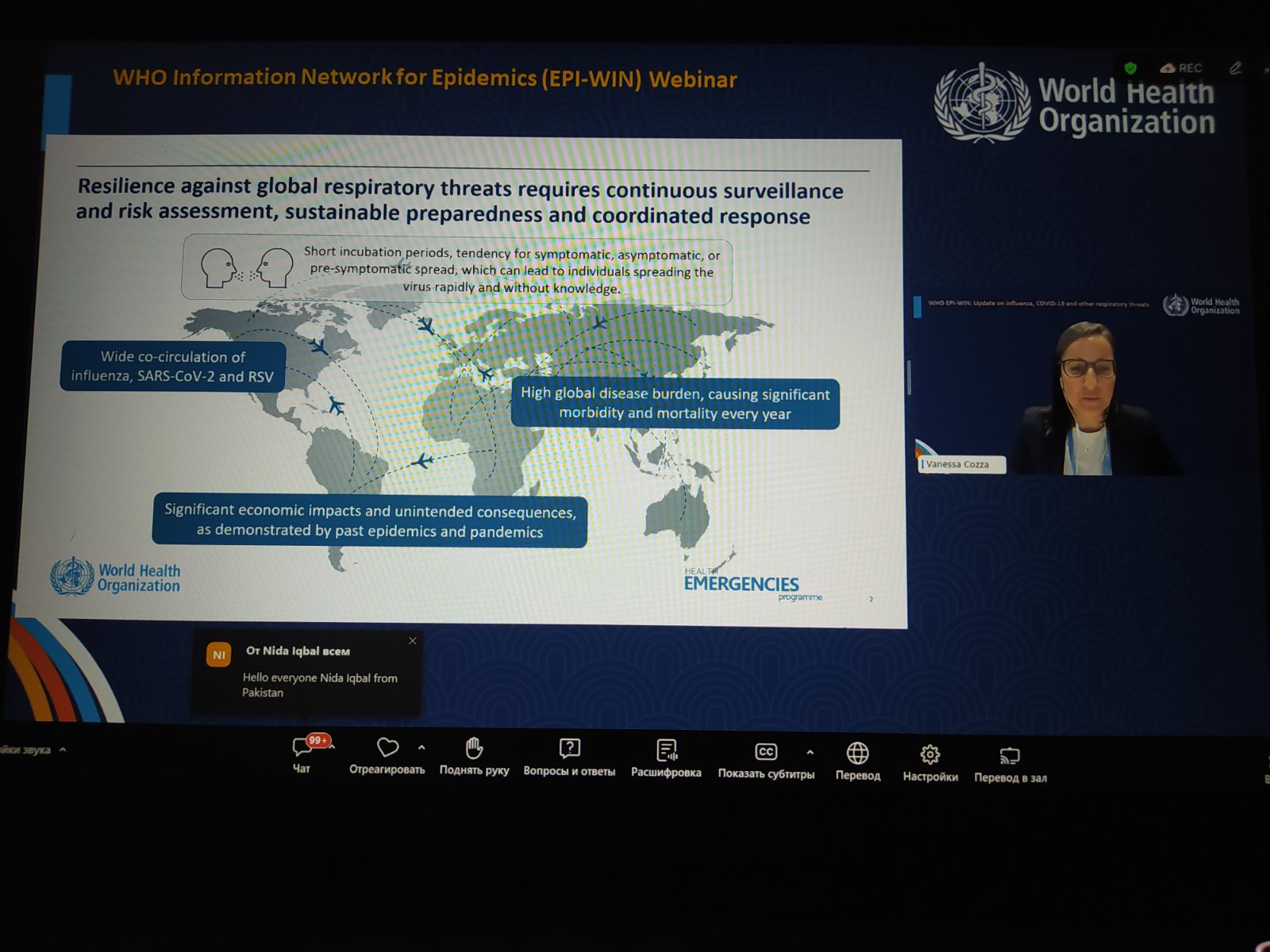
Task: Toggle Показать субтитры closed captions
Action: [x=765, y=753]
